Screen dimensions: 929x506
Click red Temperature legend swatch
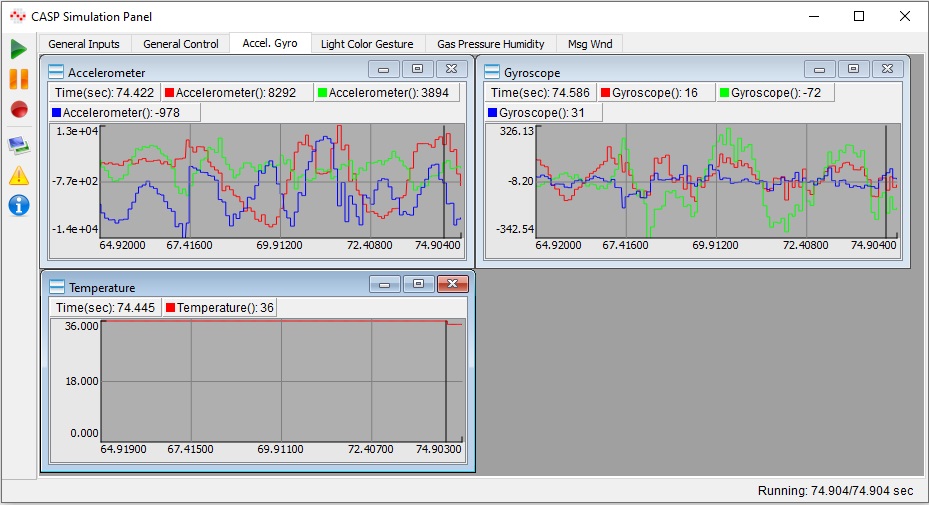[171, 308]
